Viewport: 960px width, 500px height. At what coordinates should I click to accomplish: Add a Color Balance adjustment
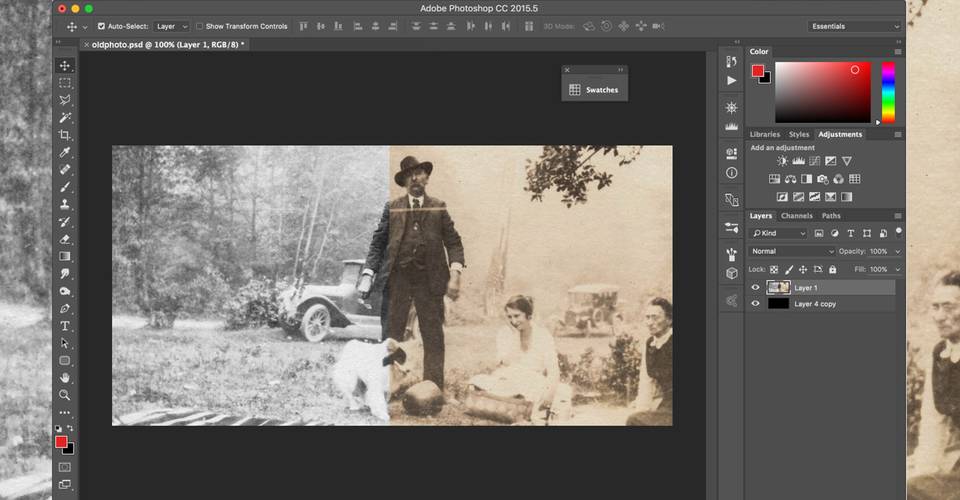(x=790, y=179)
